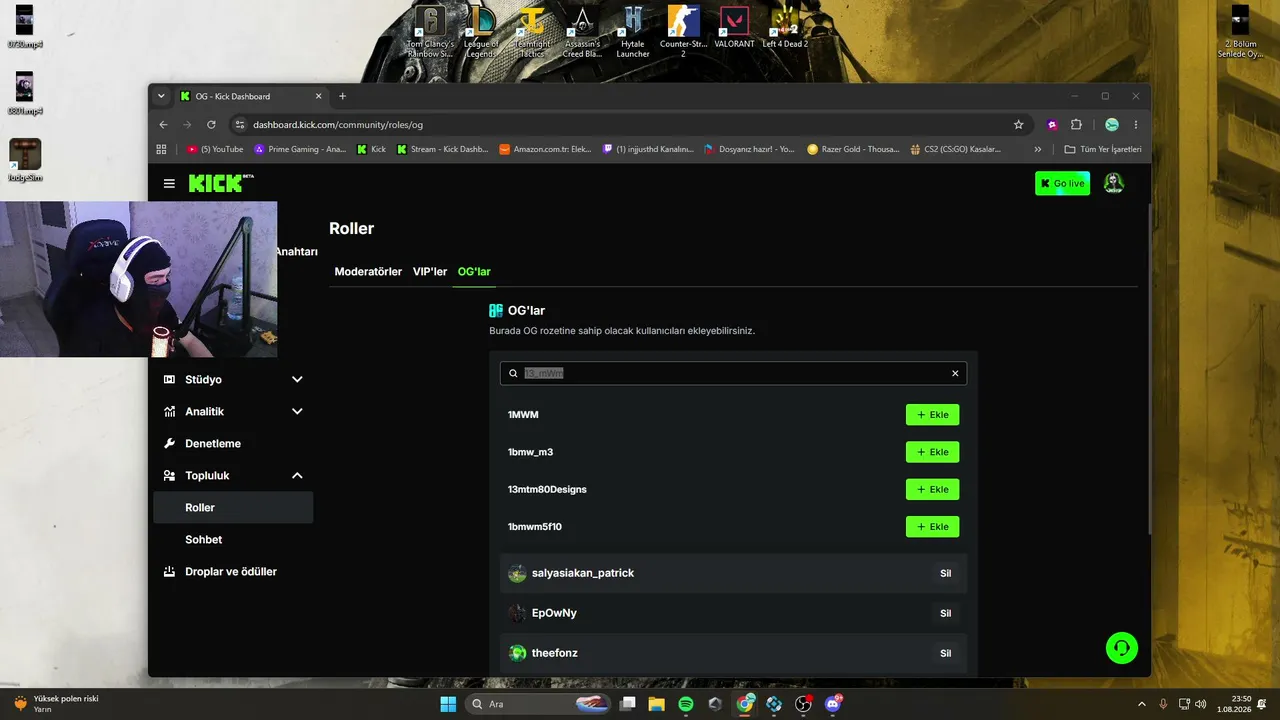Screen dimensions: 1280x720
Task: Show more bookmarks with the overflow chevron
Action: [1037, 149]
